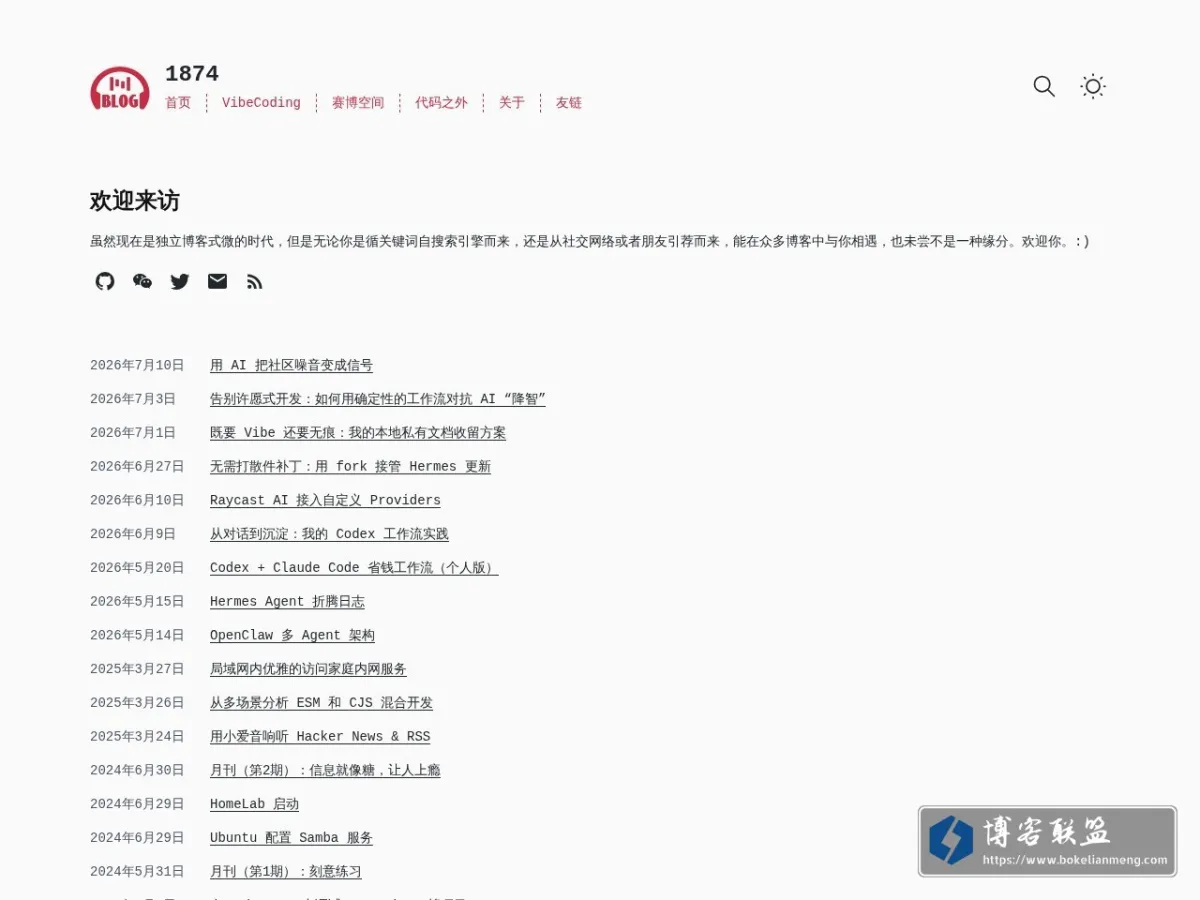Click the date 2025年3月27日
The width and height of the screenshot is (1200, 900).
pyautogui.click(x=137, y=669)
